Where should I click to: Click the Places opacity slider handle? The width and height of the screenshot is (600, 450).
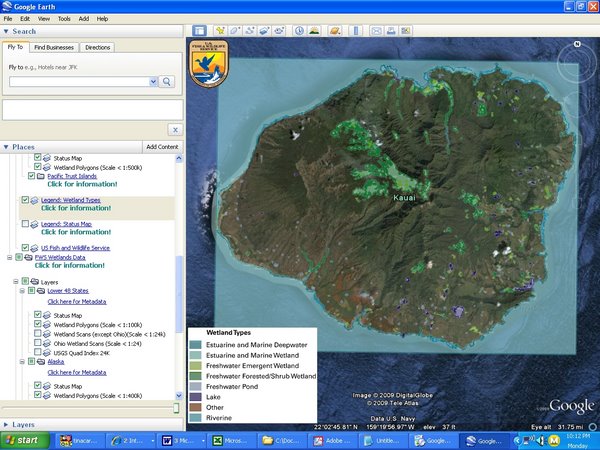(176, 408)
